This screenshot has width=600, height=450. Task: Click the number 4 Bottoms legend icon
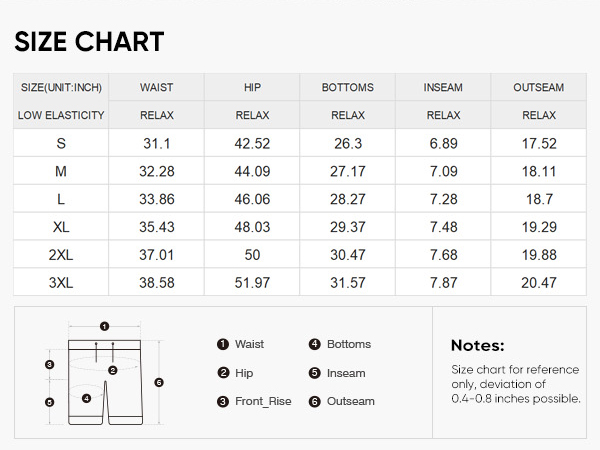(x=315, y=344)
